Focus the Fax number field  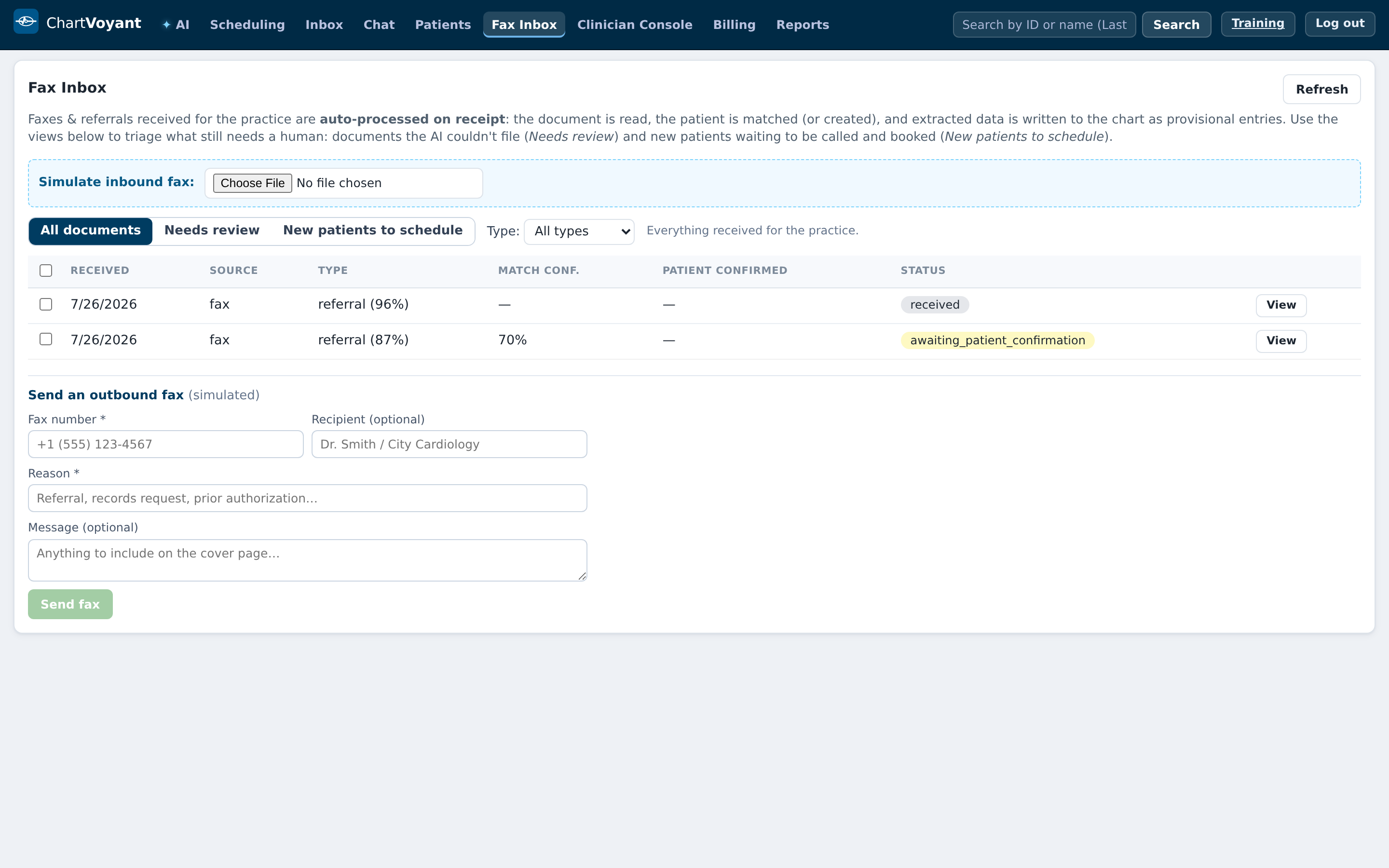(166, 444)
